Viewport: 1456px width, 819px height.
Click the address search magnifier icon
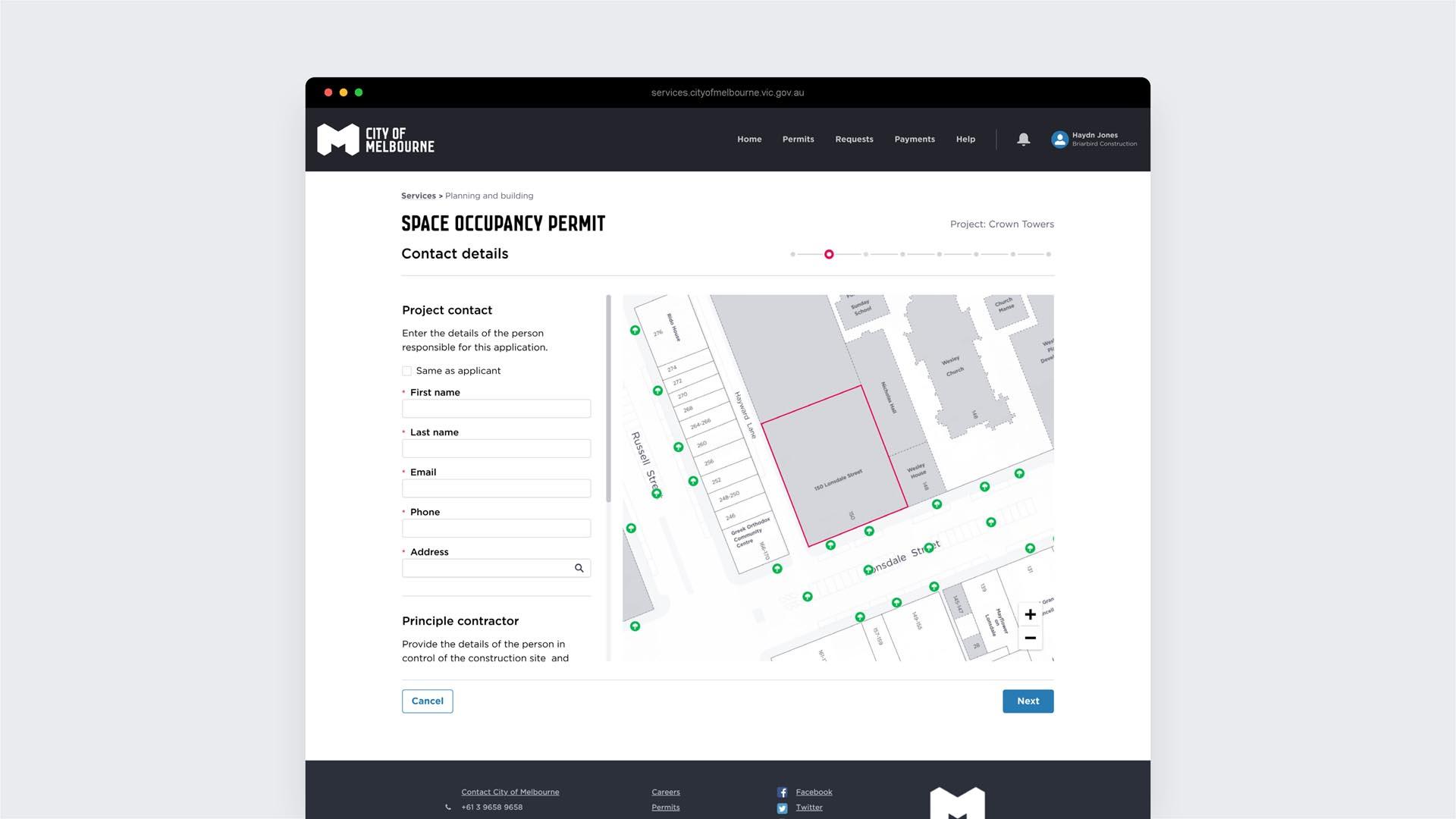579,568
